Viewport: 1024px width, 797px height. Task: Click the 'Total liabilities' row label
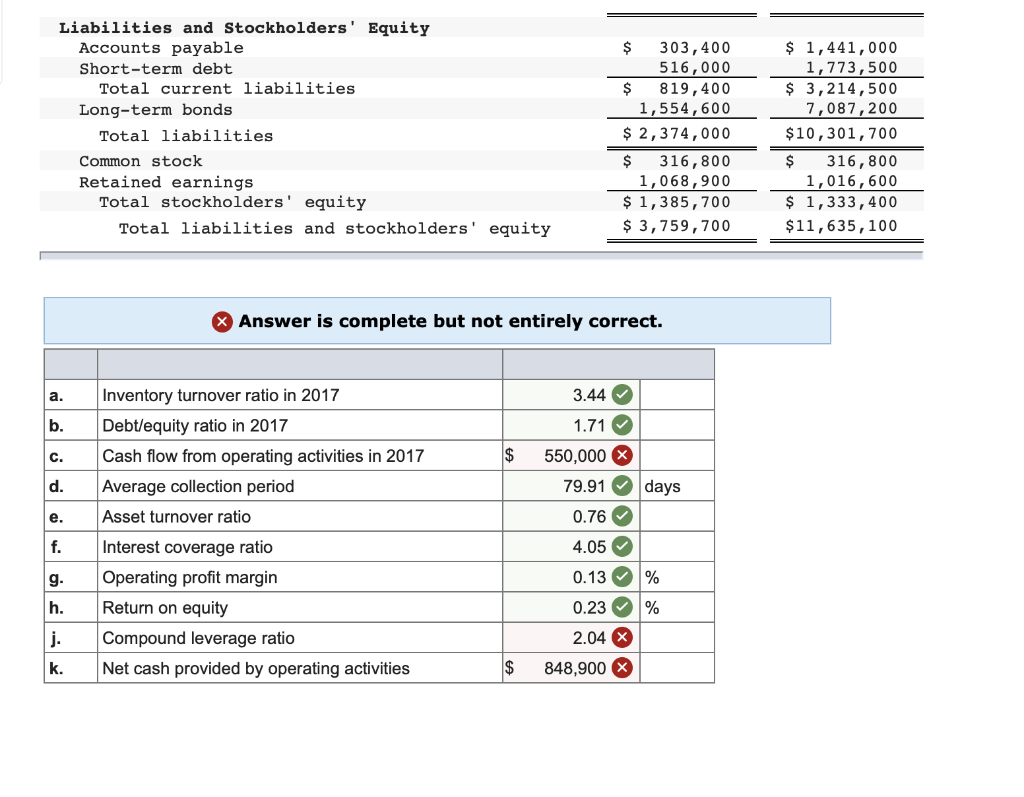(186, 136)
